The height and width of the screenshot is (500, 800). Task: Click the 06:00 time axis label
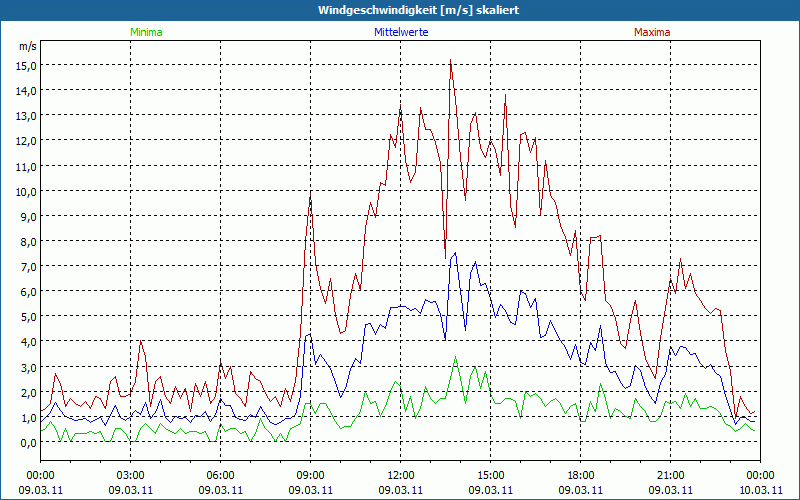(220, 476)
